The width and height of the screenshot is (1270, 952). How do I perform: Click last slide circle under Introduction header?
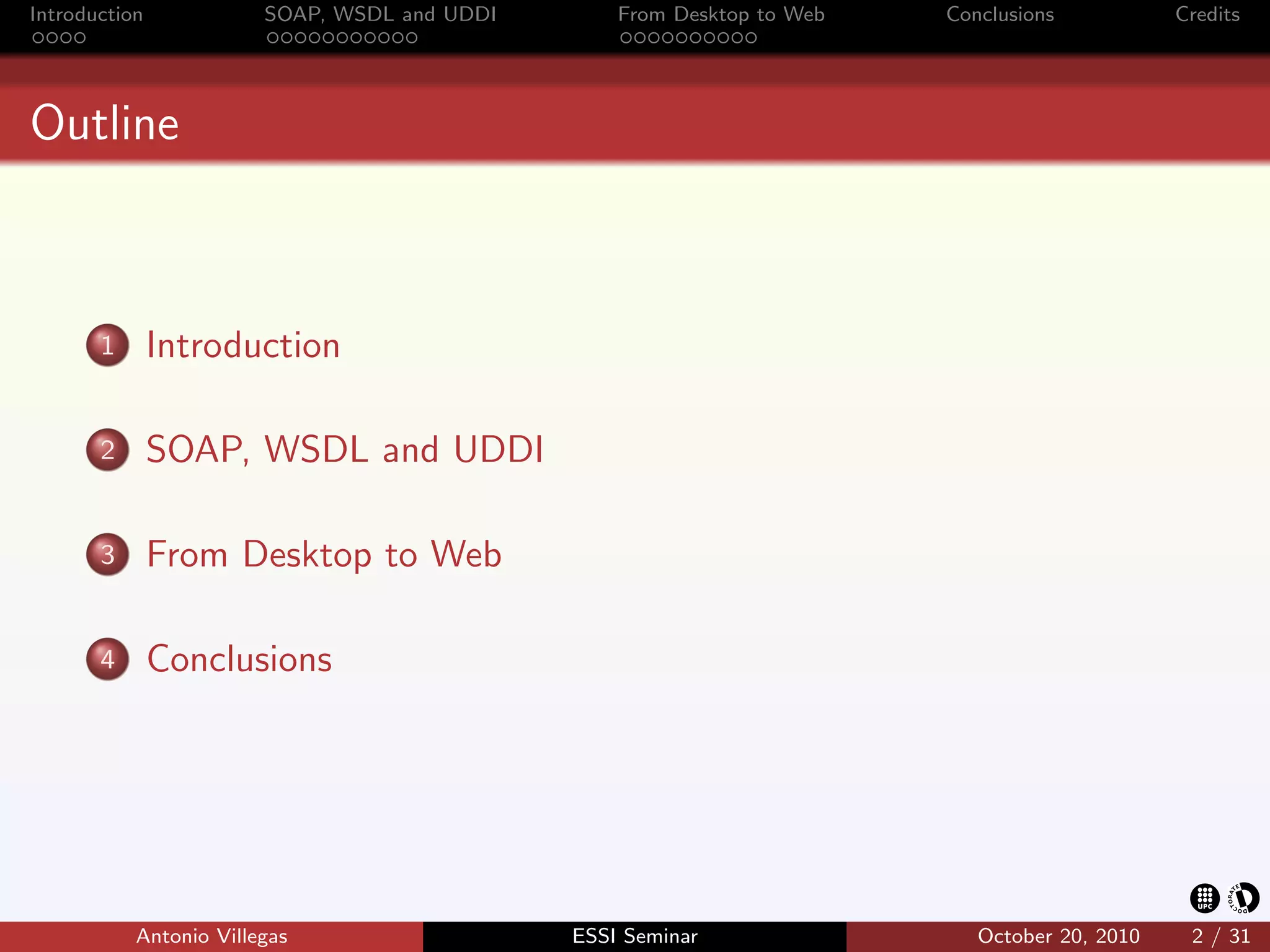point(80,38)
